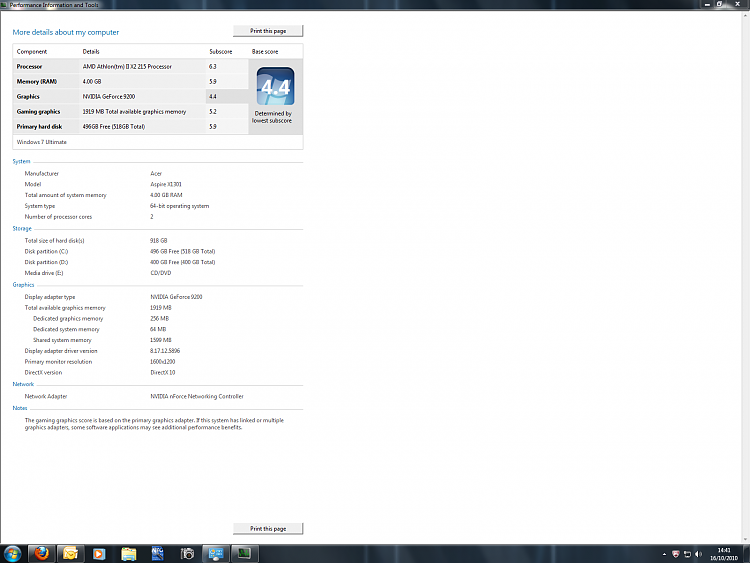Click Number of processor cores label
The width and height of the screenshot is (750, 563).
coord(58,217)
